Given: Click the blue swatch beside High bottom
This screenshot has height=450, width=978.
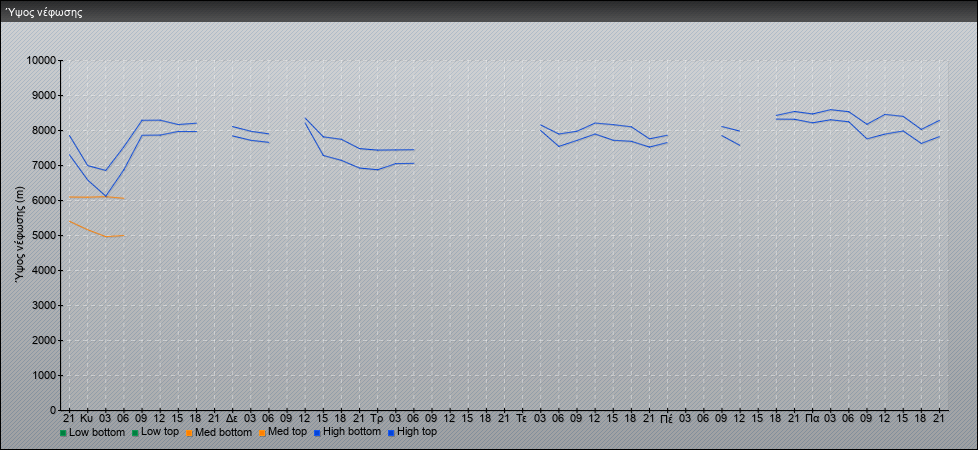Looking at the screenshot, I should click(x=317, y=433).
